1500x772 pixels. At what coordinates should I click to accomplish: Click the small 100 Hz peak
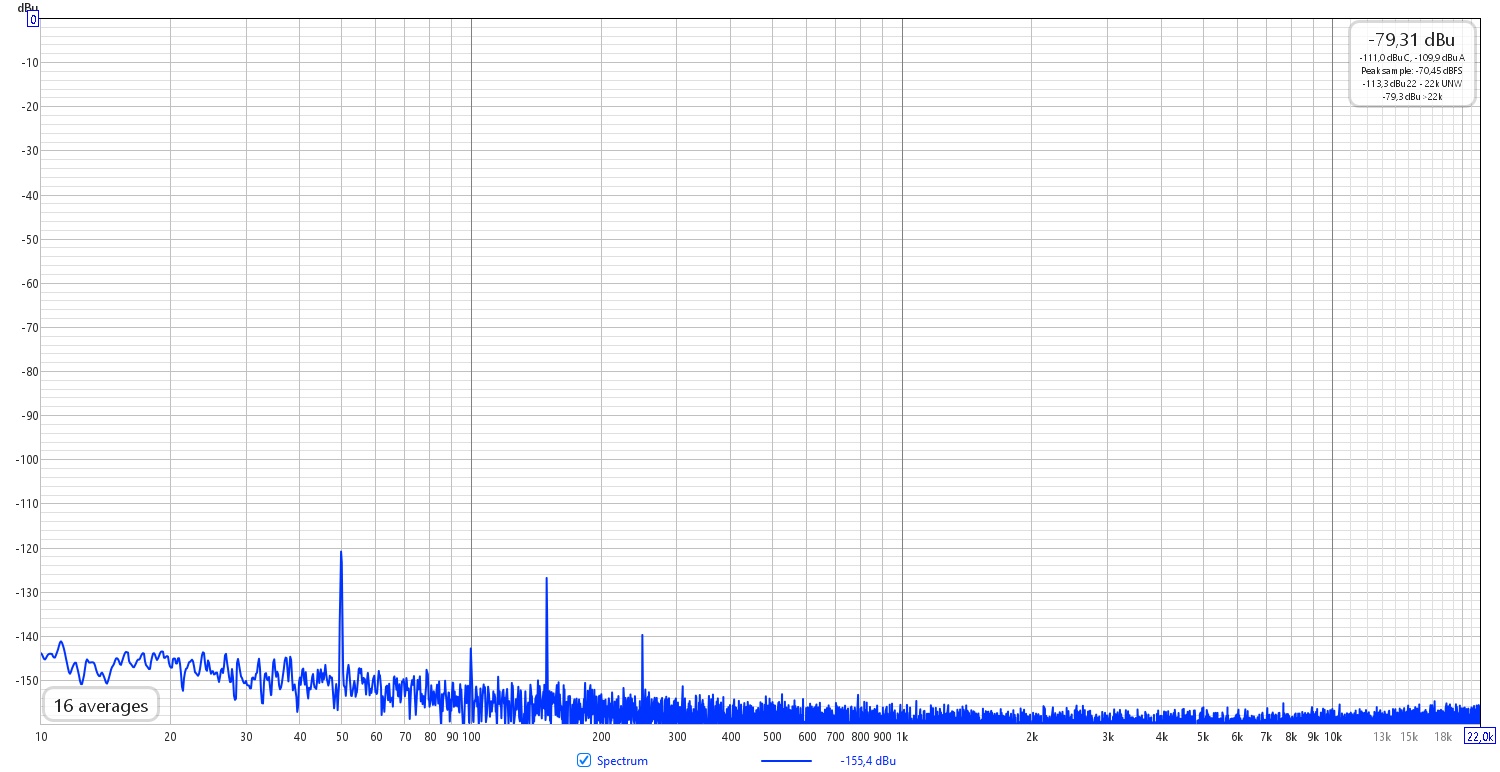point(471,650)
